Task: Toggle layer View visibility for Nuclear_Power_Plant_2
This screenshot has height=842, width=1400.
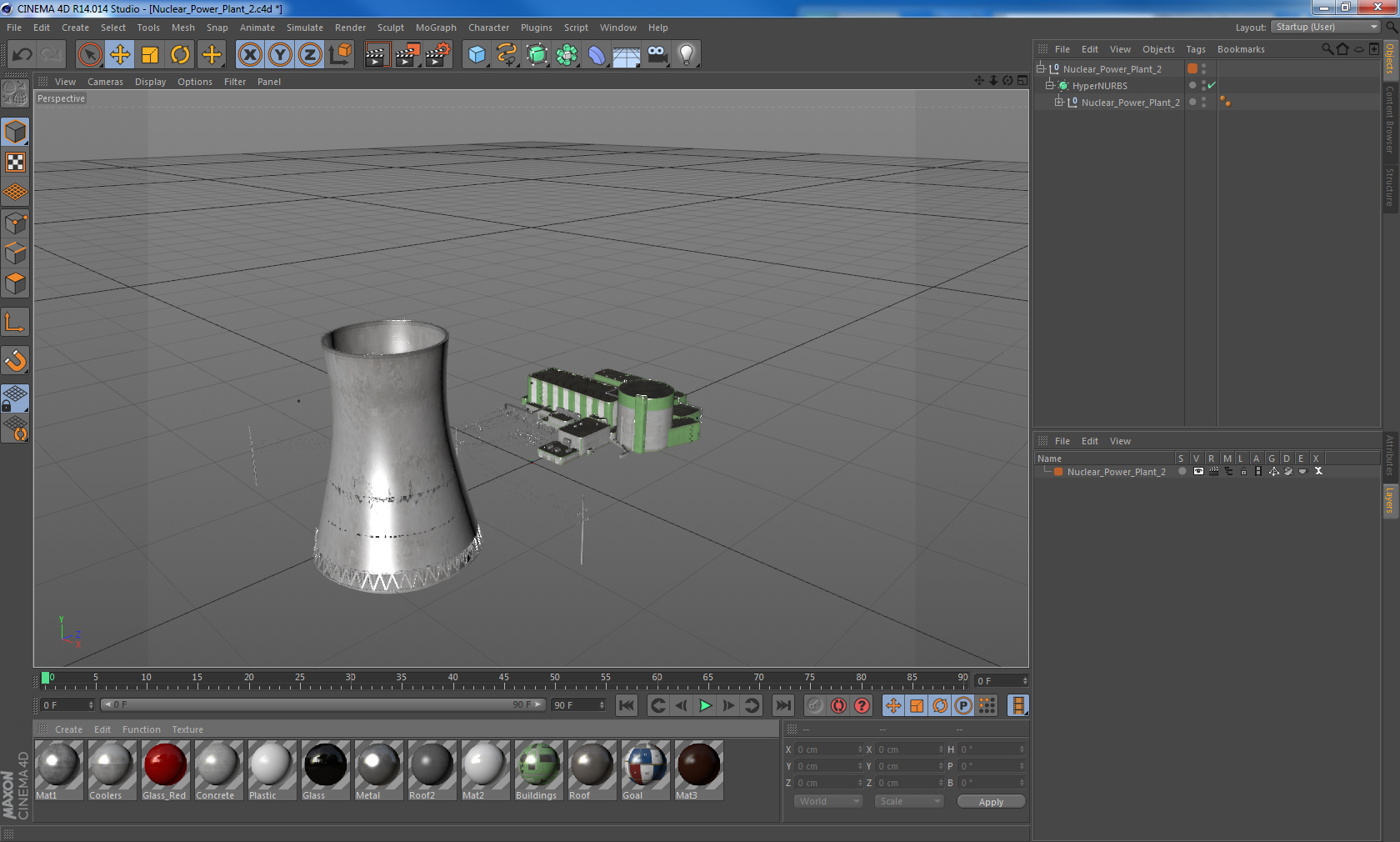Action: [1198, 471]
